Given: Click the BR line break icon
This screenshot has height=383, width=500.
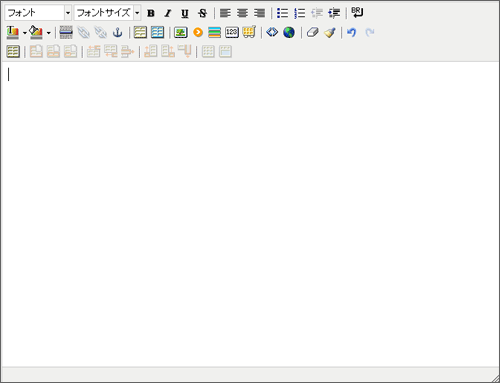Looking at the screenshot, I should (x=357, y=13).
